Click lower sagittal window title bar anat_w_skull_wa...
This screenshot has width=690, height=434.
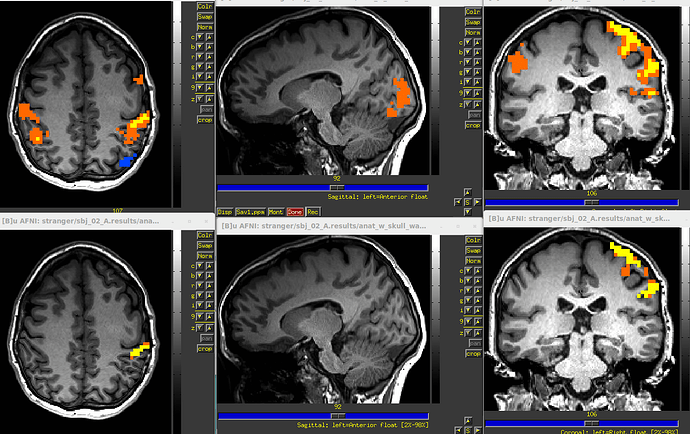349,226
